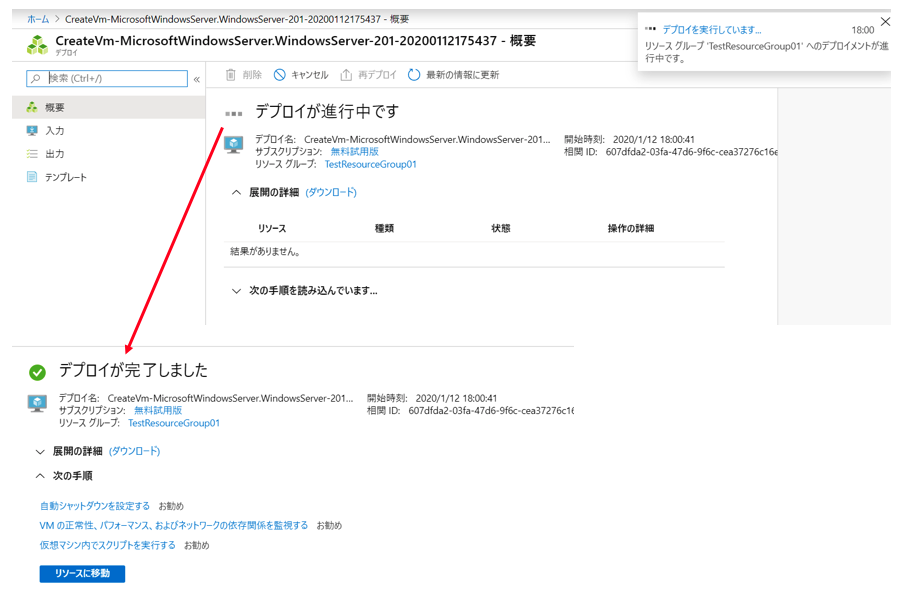Image resolution: width=898 pixels, height=589 pixels.
Task: Click the 出力 list icon
Action: (x=32, y=154)
